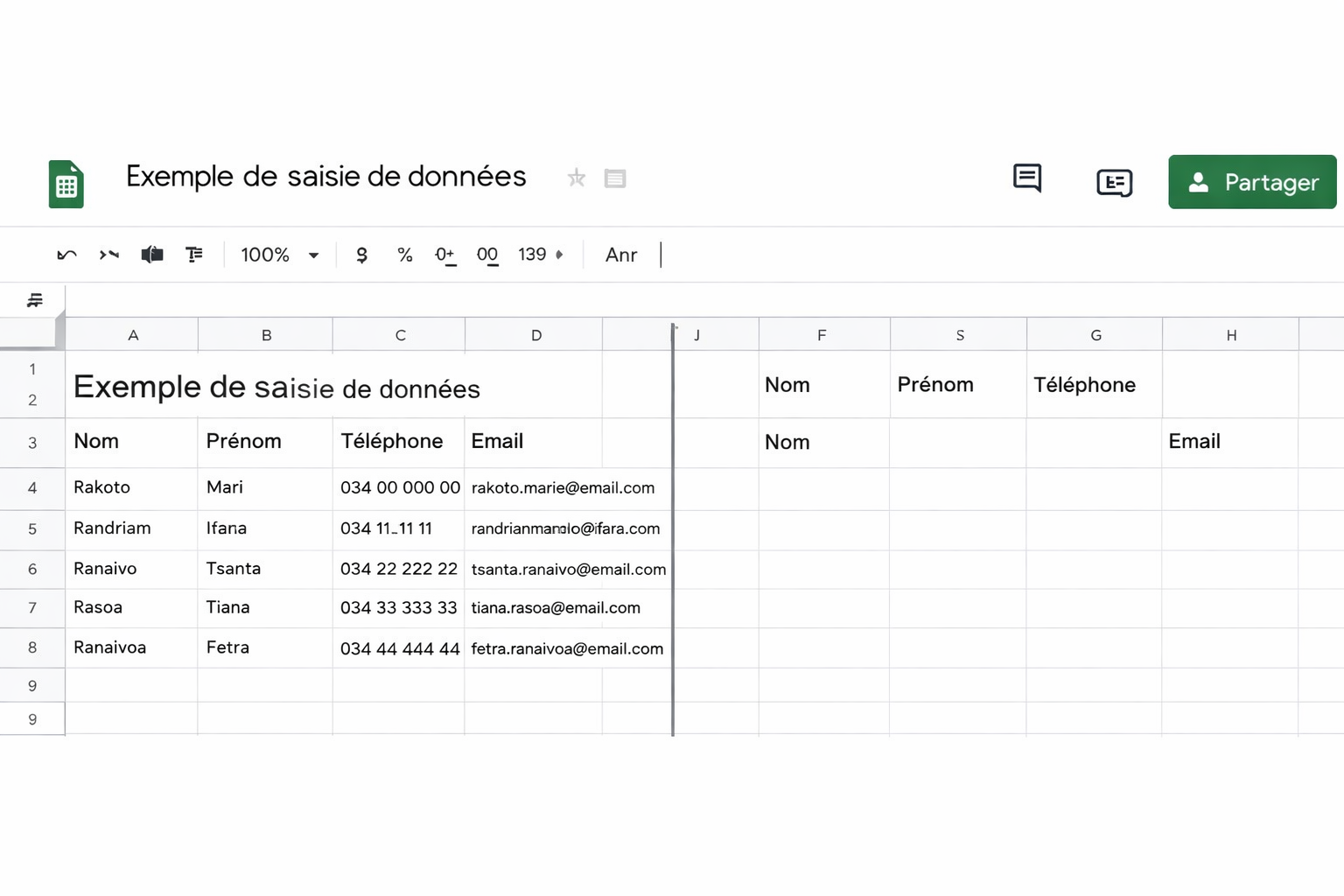Select the cell 'rakoto.marie@email.com'
Viewport: 1344px width, 896px height.
tap(569, 488)
